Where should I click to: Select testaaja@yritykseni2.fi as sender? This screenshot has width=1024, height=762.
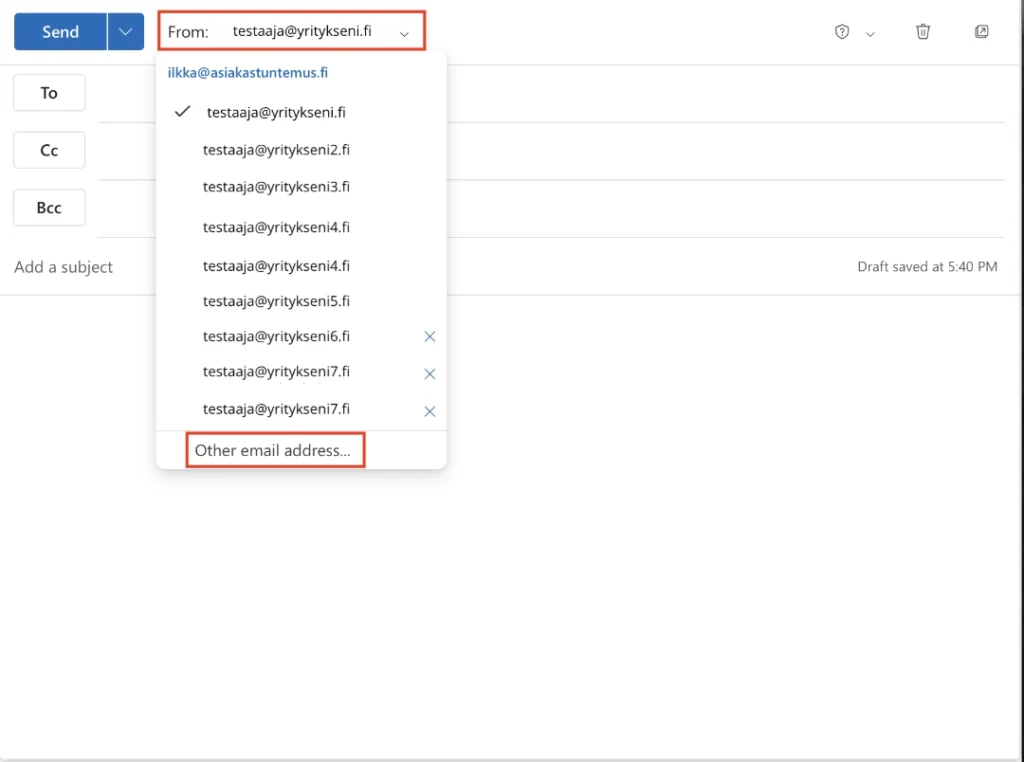tap(301, 150)
